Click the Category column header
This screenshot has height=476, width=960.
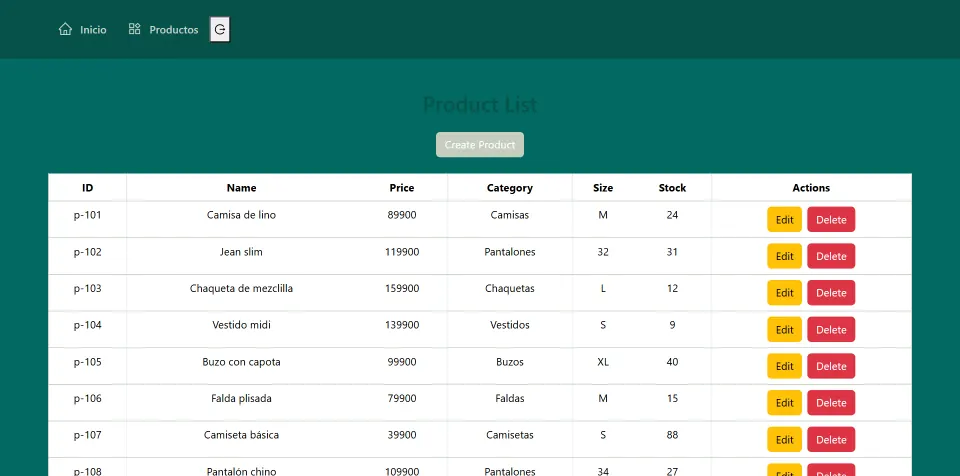pos(509,187)
